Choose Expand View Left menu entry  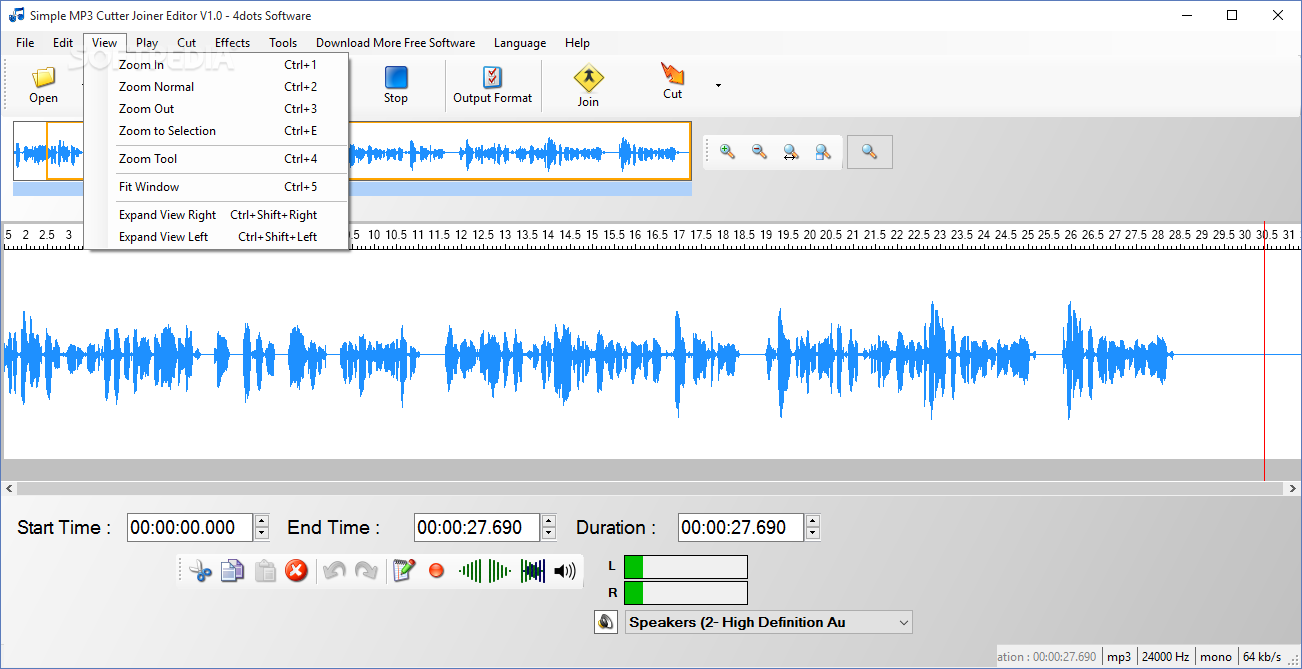point(217,237)
